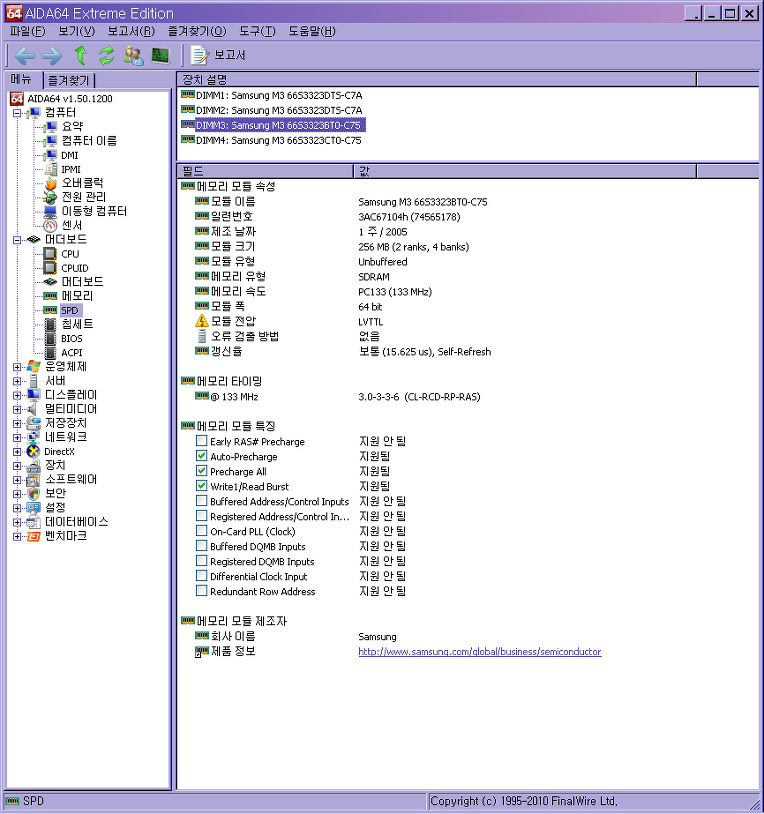Expand the 디스플레이 tree node

point(17,395)
